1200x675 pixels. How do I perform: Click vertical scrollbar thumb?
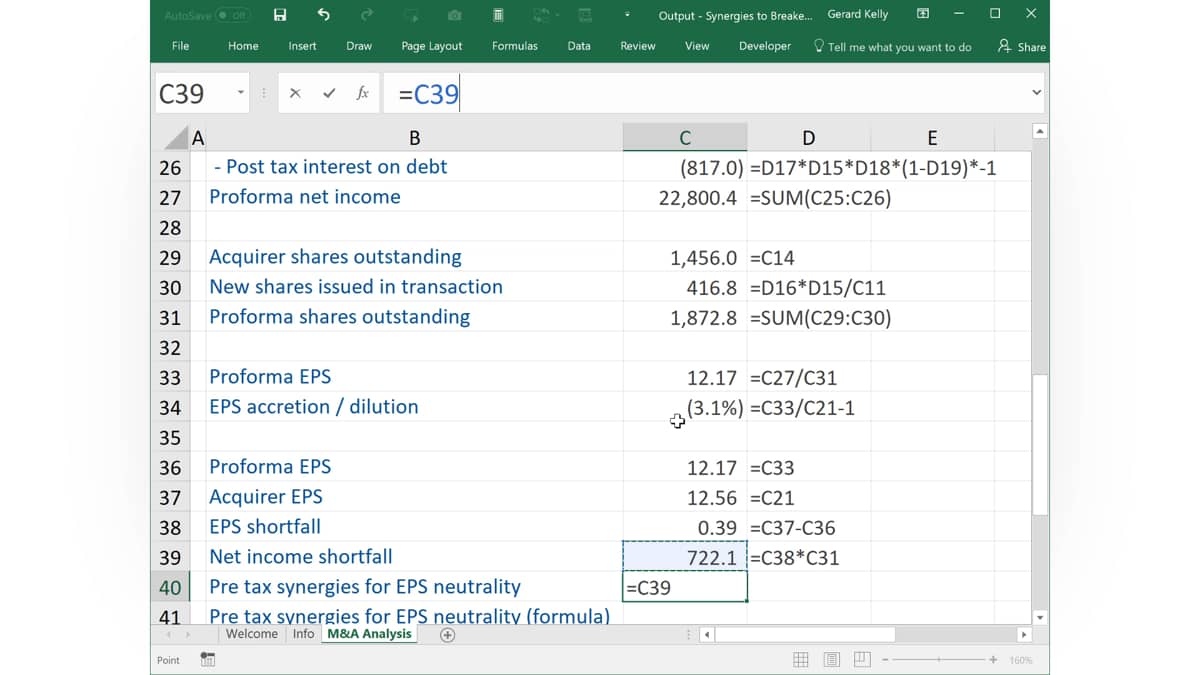pos(1040,445)
